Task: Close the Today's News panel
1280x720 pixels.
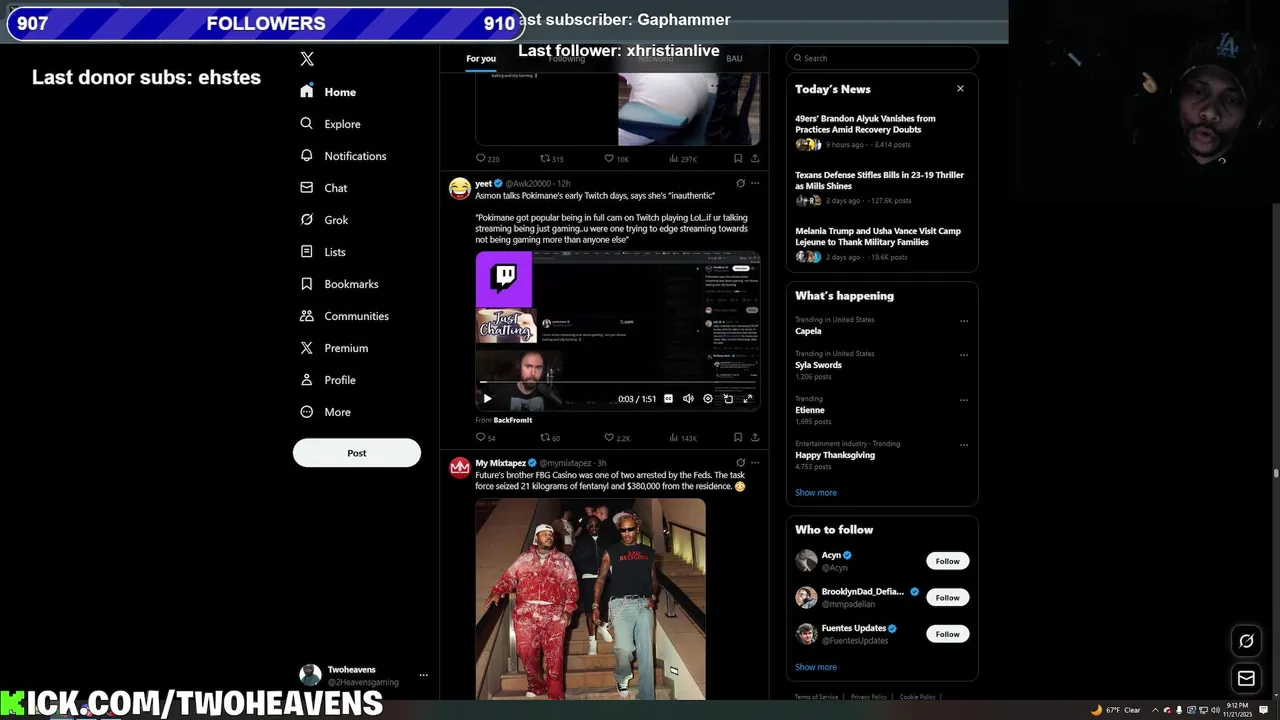Action: coord(960,89)
